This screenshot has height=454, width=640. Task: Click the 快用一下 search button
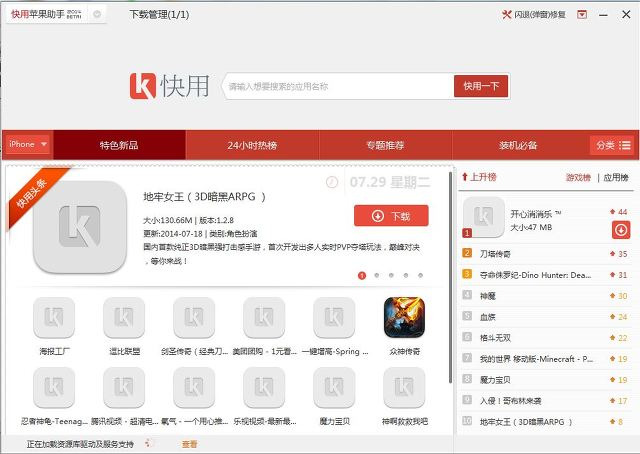pyautogui.click(x=481, y=86)
